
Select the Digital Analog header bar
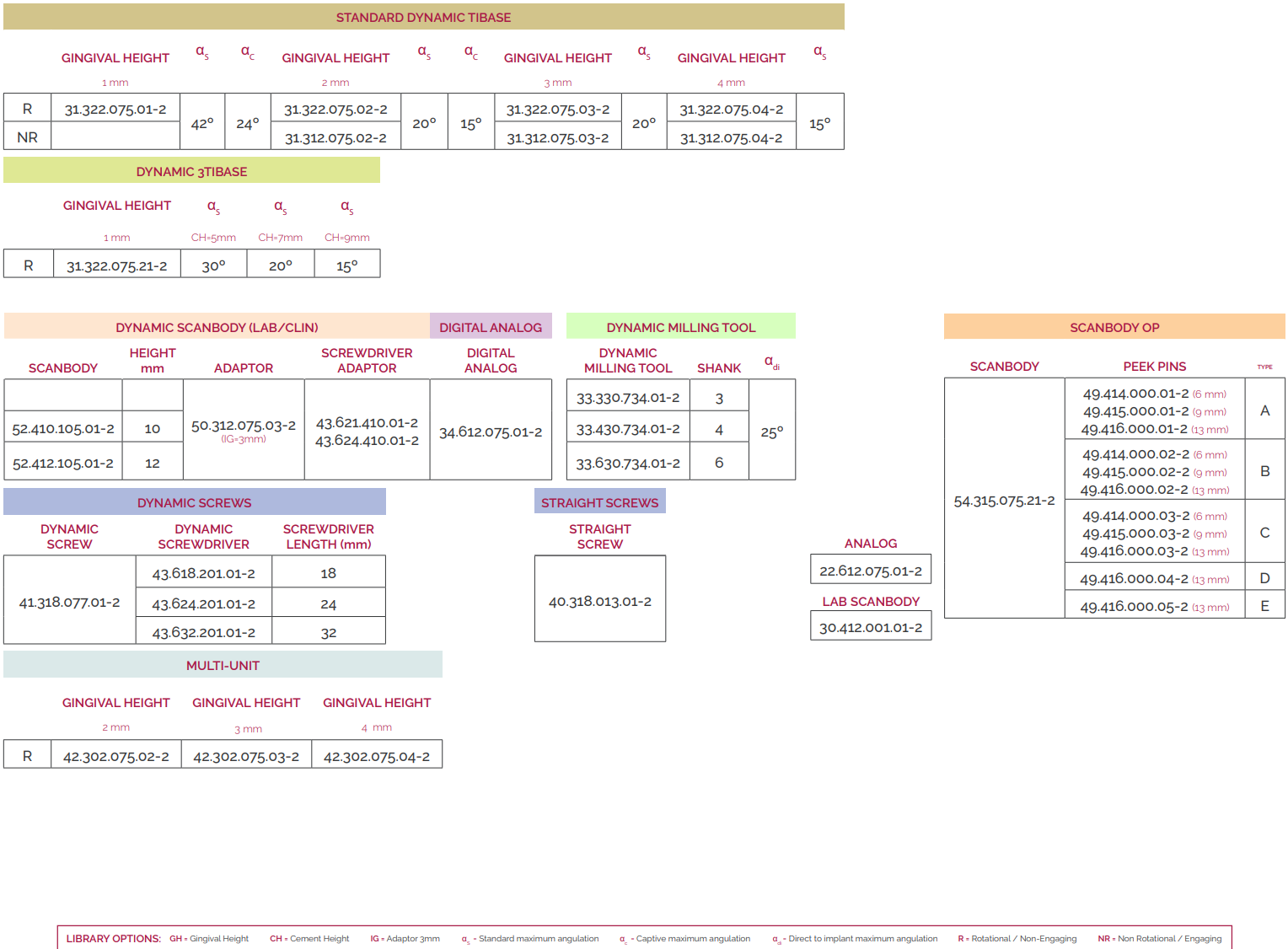tap(491, 327)
